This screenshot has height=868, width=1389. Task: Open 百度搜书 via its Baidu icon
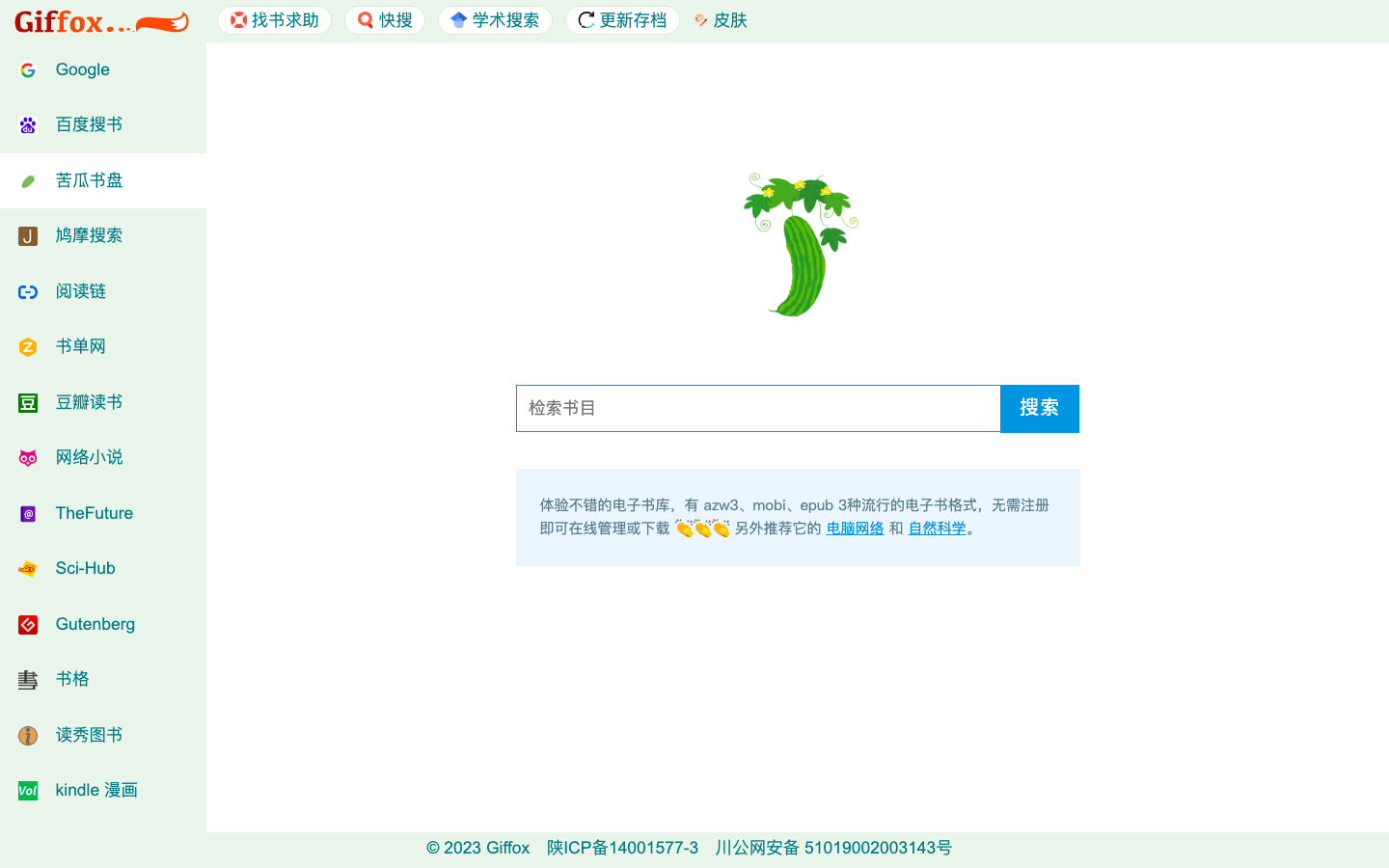pyautogui.click(x=27, y=124)
